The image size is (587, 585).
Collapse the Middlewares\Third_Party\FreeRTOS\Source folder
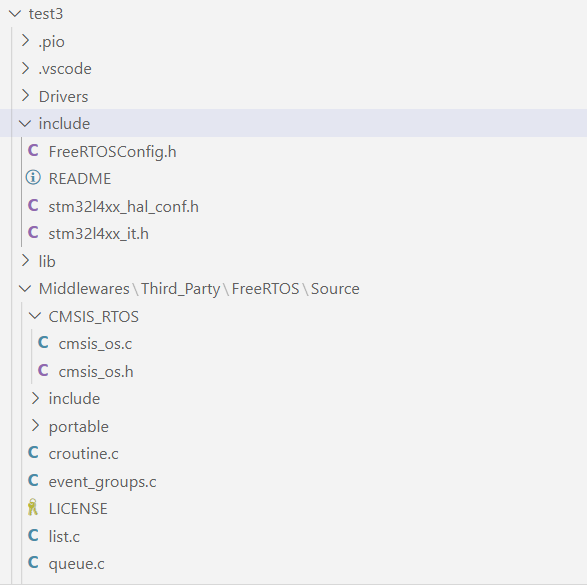pos(25,289)
